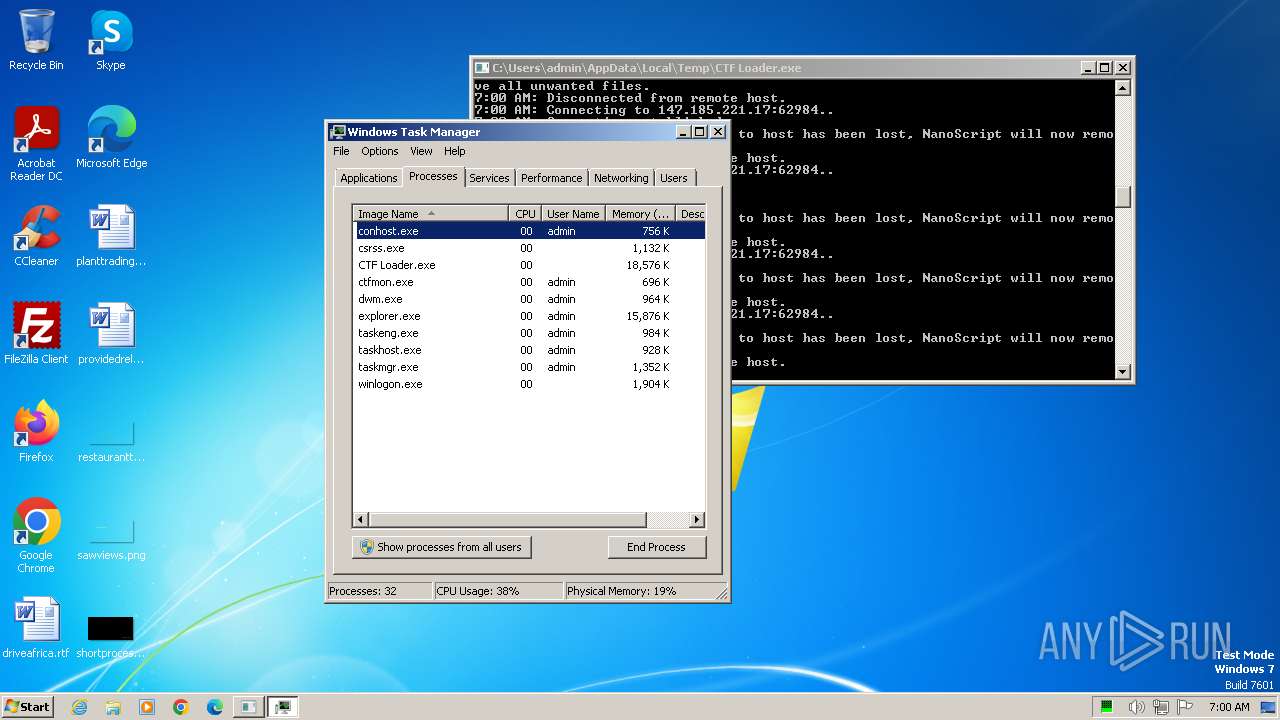
Task: Open the planttrading document icon
Action: [x=111, y=235]
